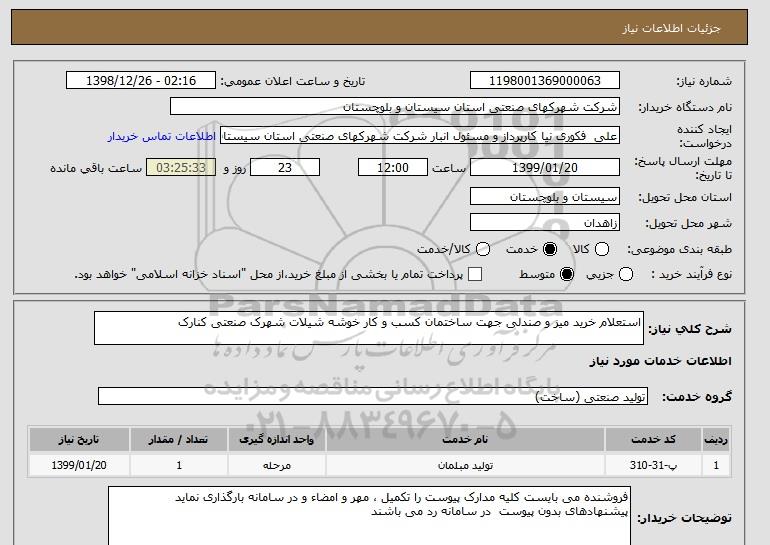The width and height of the screenshot is (770, 545).
Task: Click the گروه خدمت label
Action: [x=697, y=397]
